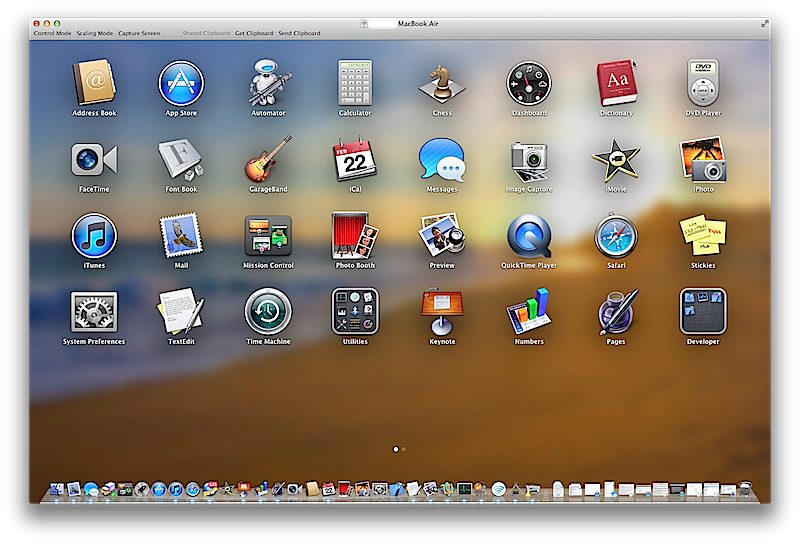
Task: Click the Transmit truck icon in Dock
Action: (x=108, y=489)
